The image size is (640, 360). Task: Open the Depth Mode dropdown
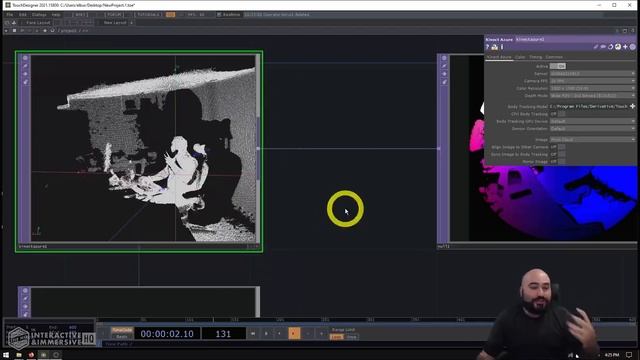[x=592, y=96]
